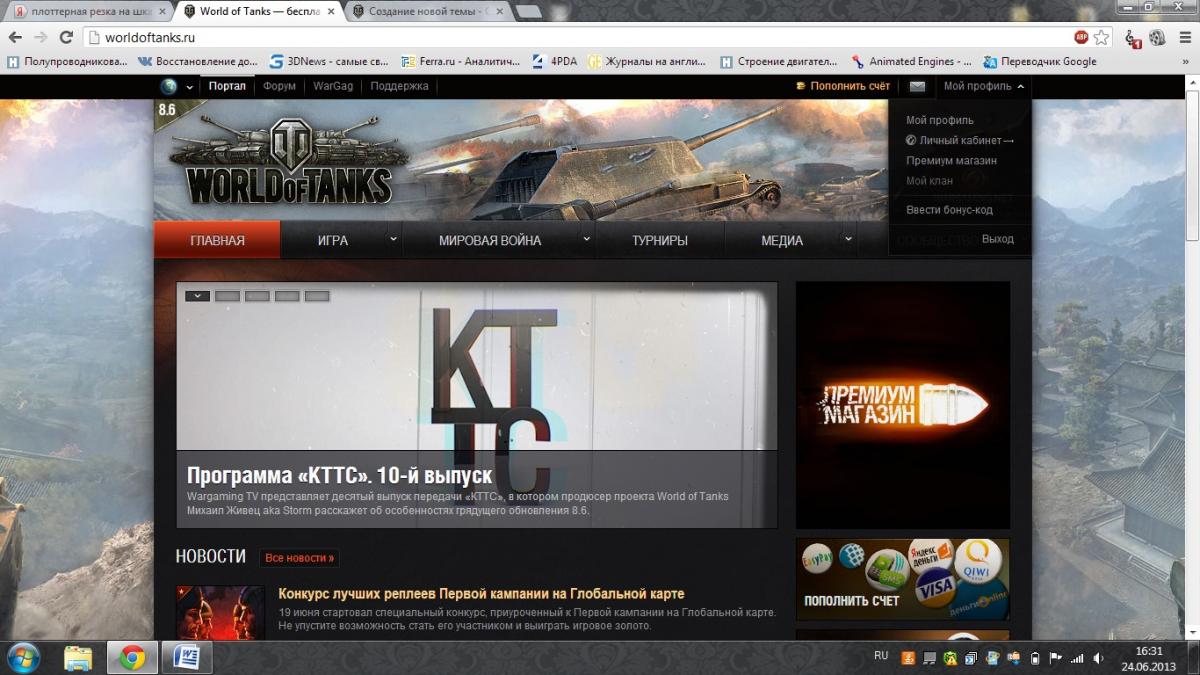Click the Все новости link

pos(300,558)
